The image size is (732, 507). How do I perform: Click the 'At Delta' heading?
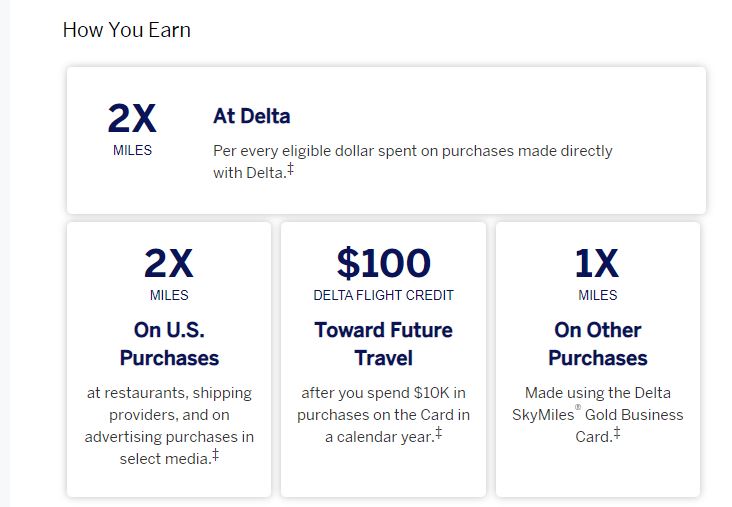click(x=251, y=116)
